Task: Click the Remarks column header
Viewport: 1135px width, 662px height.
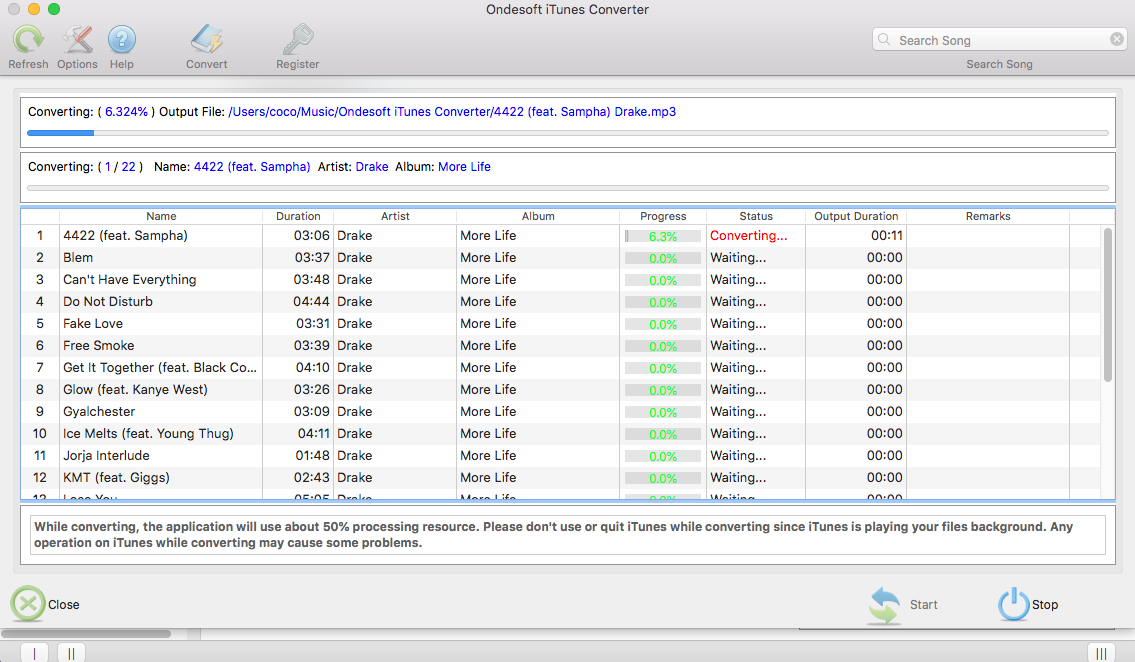Action: 988,216
